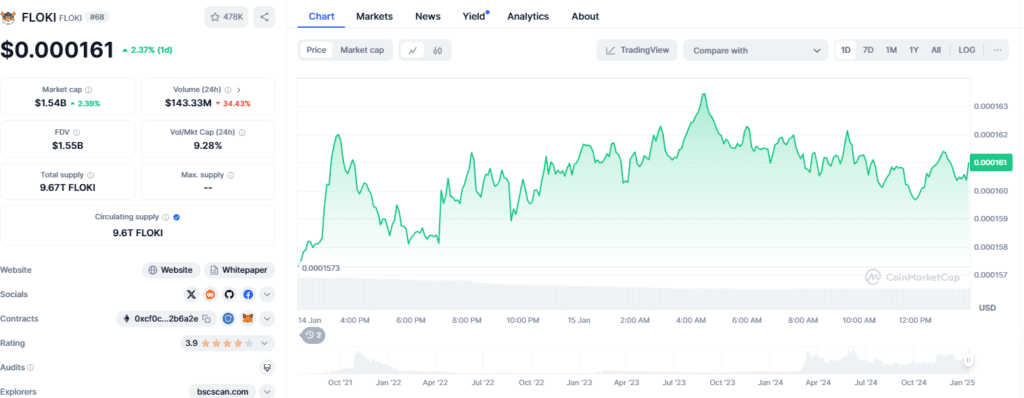Viewport: 1024px width, 398px height.
Task: Click the share icon next to 478K
Action: tap(264, 17)
